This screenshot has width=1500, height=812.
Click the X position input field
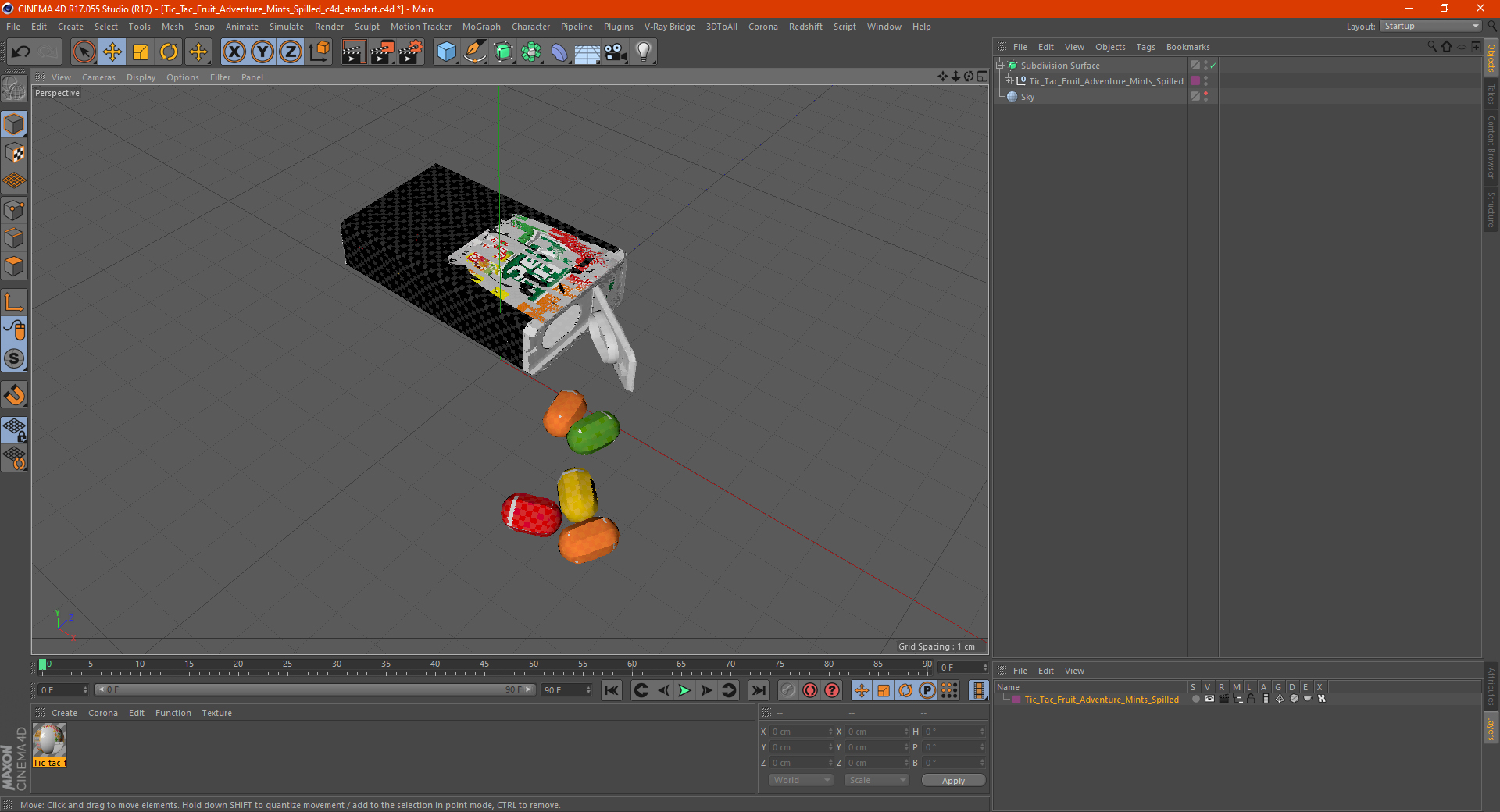pyautogui.click(x=802, y=732)
